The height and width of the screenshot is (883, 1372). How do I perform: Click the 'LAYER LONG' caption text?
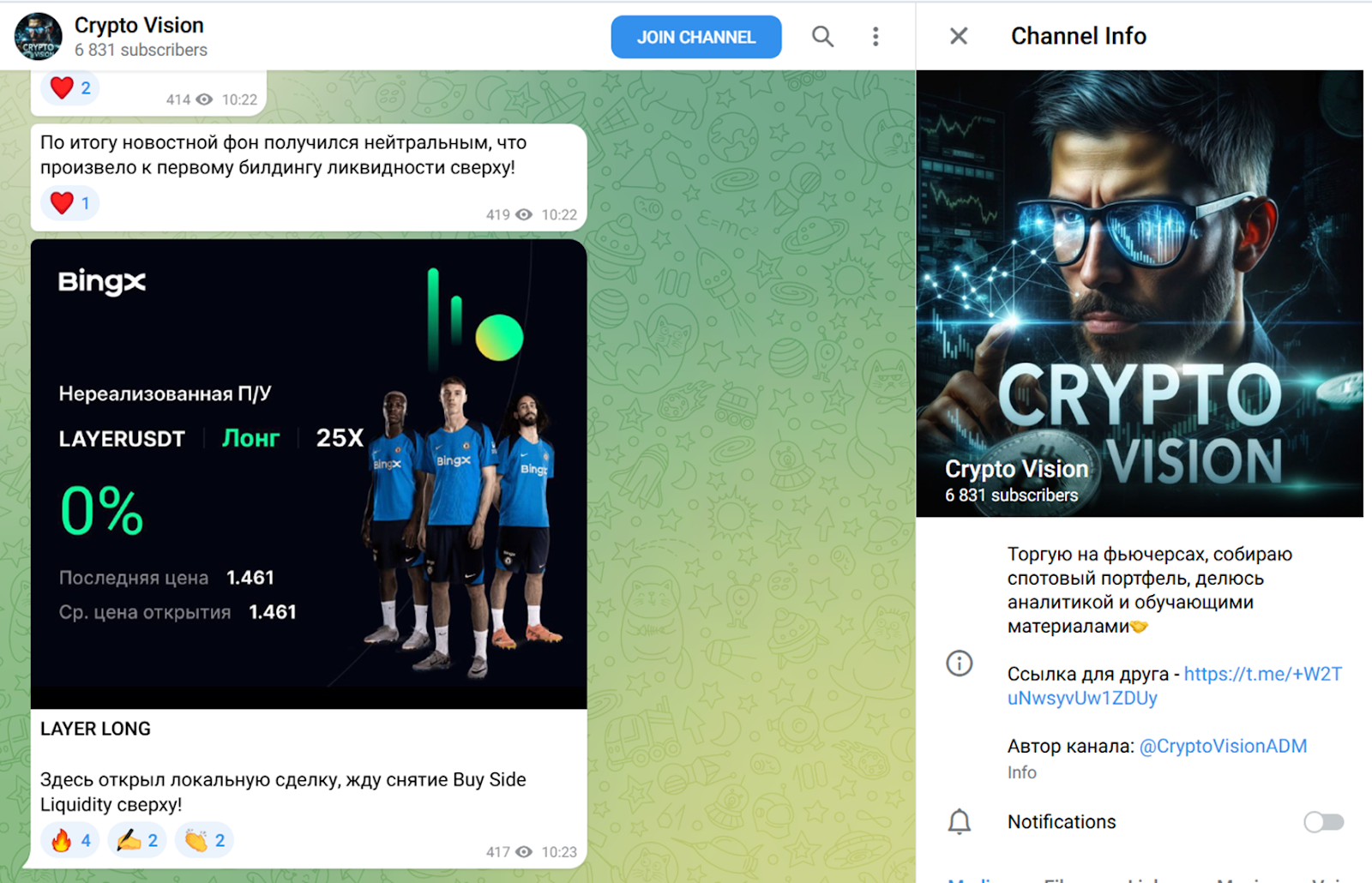pyautogui.click(x=95, y=729)
